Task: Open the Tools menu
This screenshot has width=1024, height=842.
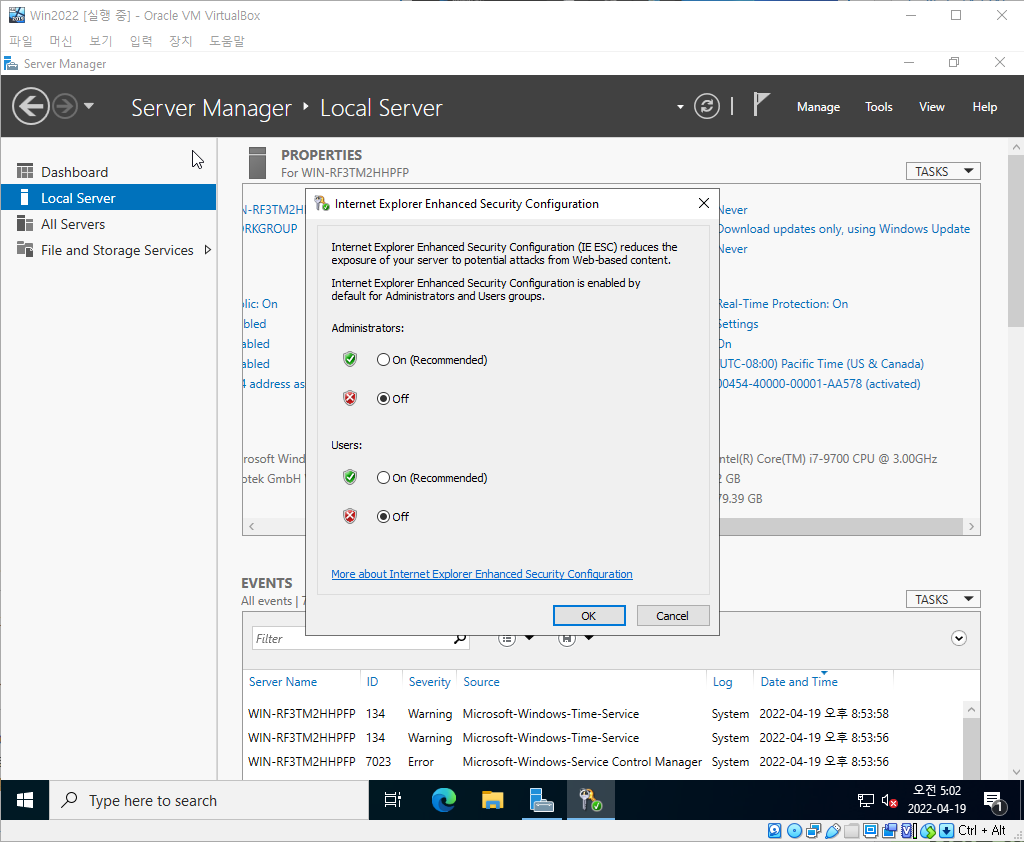Action: point(878,106)
